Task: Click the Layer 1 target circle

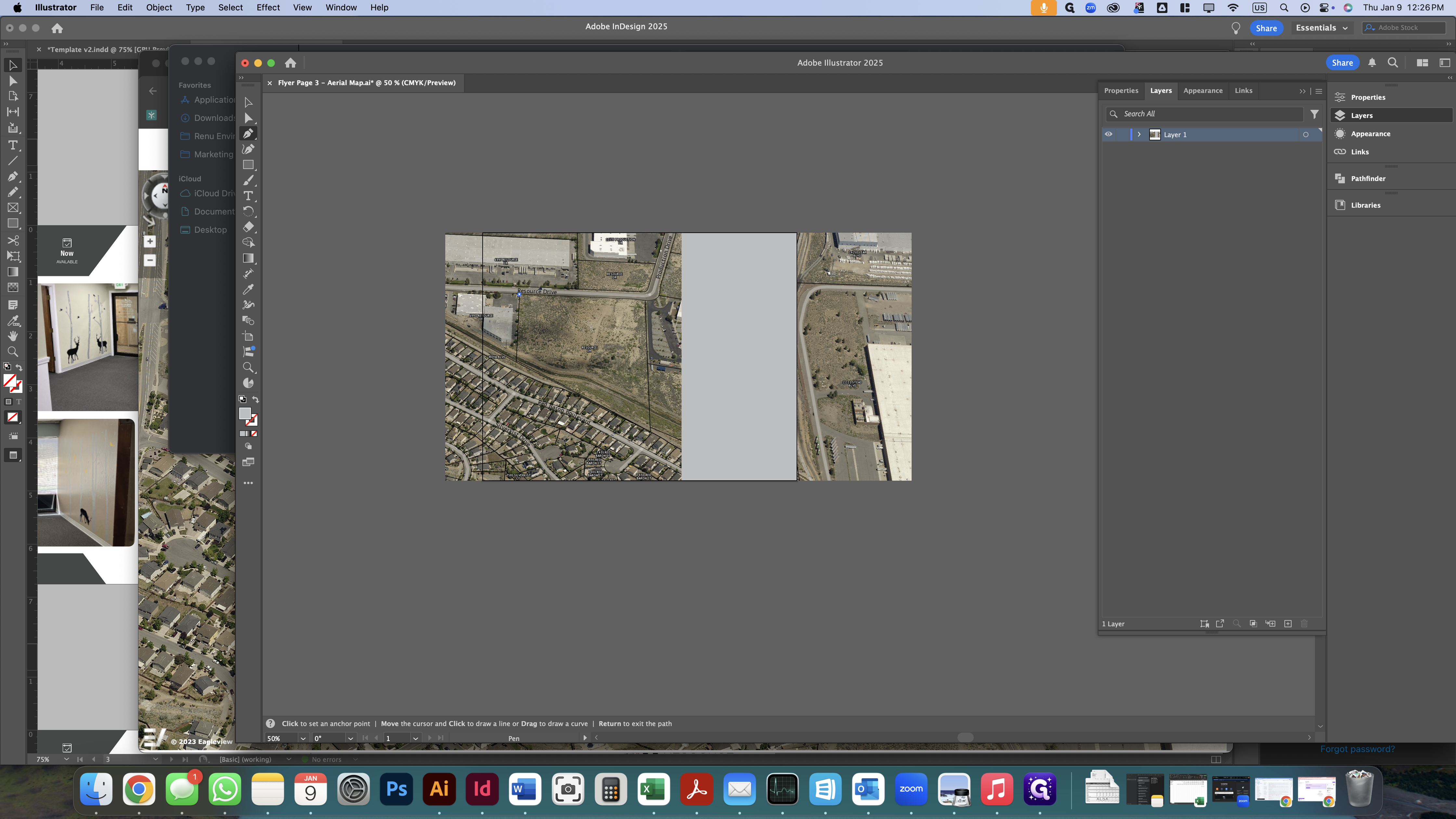Action: pyautogui.click(x=1306, y=135)
